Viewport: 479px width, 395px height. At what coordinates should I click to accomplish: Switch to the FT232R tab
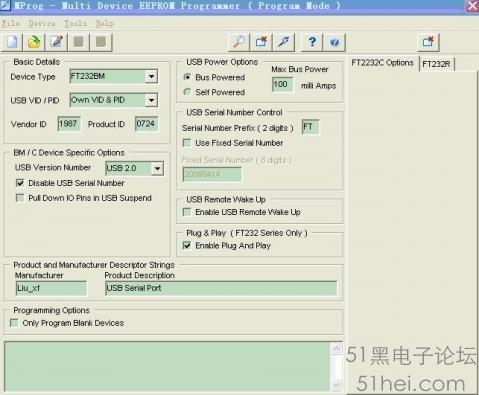click(436, 64)
